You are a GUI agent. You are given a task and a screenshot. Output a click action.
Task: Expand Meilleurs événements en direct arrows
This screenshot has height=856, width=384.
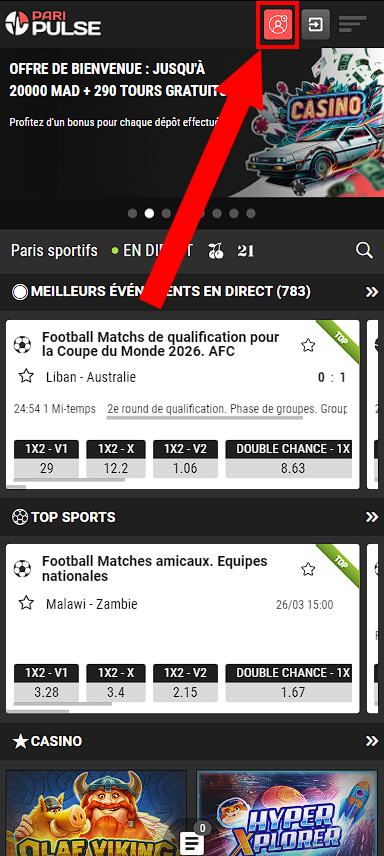click(372, 292)
